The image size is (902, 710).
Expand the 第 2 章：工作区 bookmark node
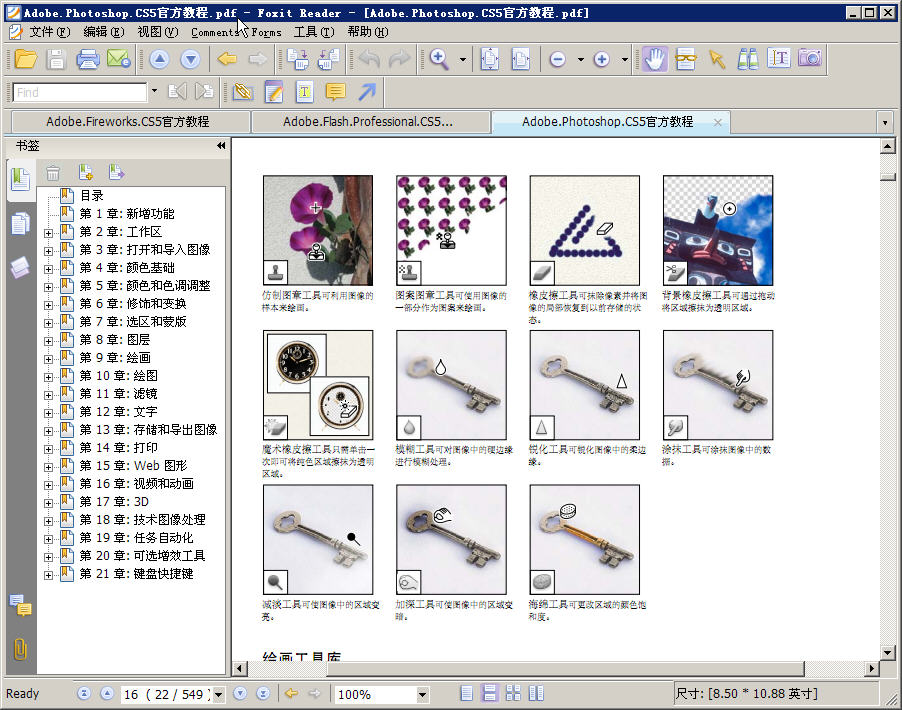50,231
